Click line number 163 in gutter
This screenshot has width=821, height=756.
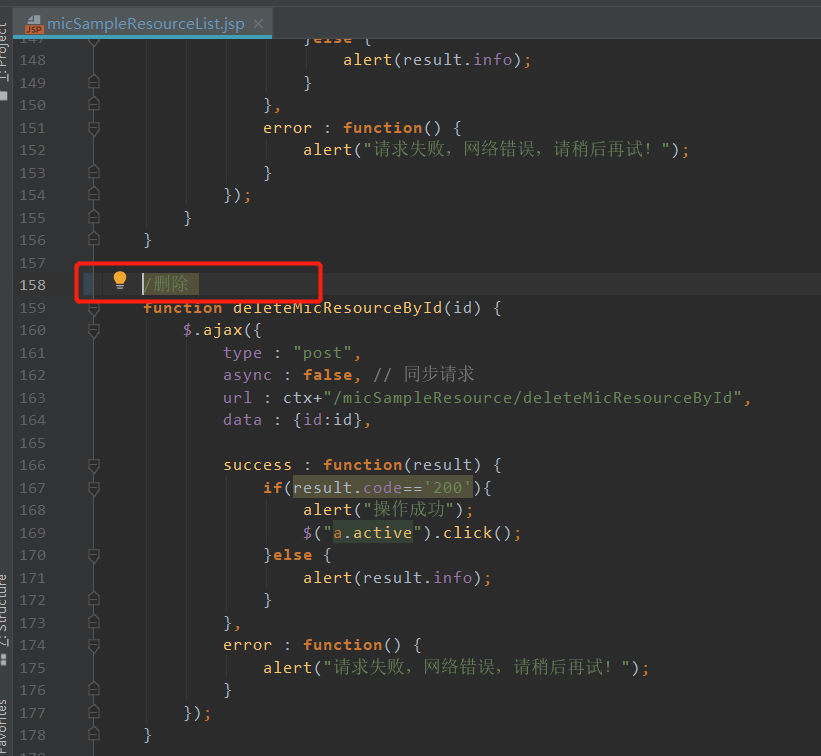tap(32, 398)
